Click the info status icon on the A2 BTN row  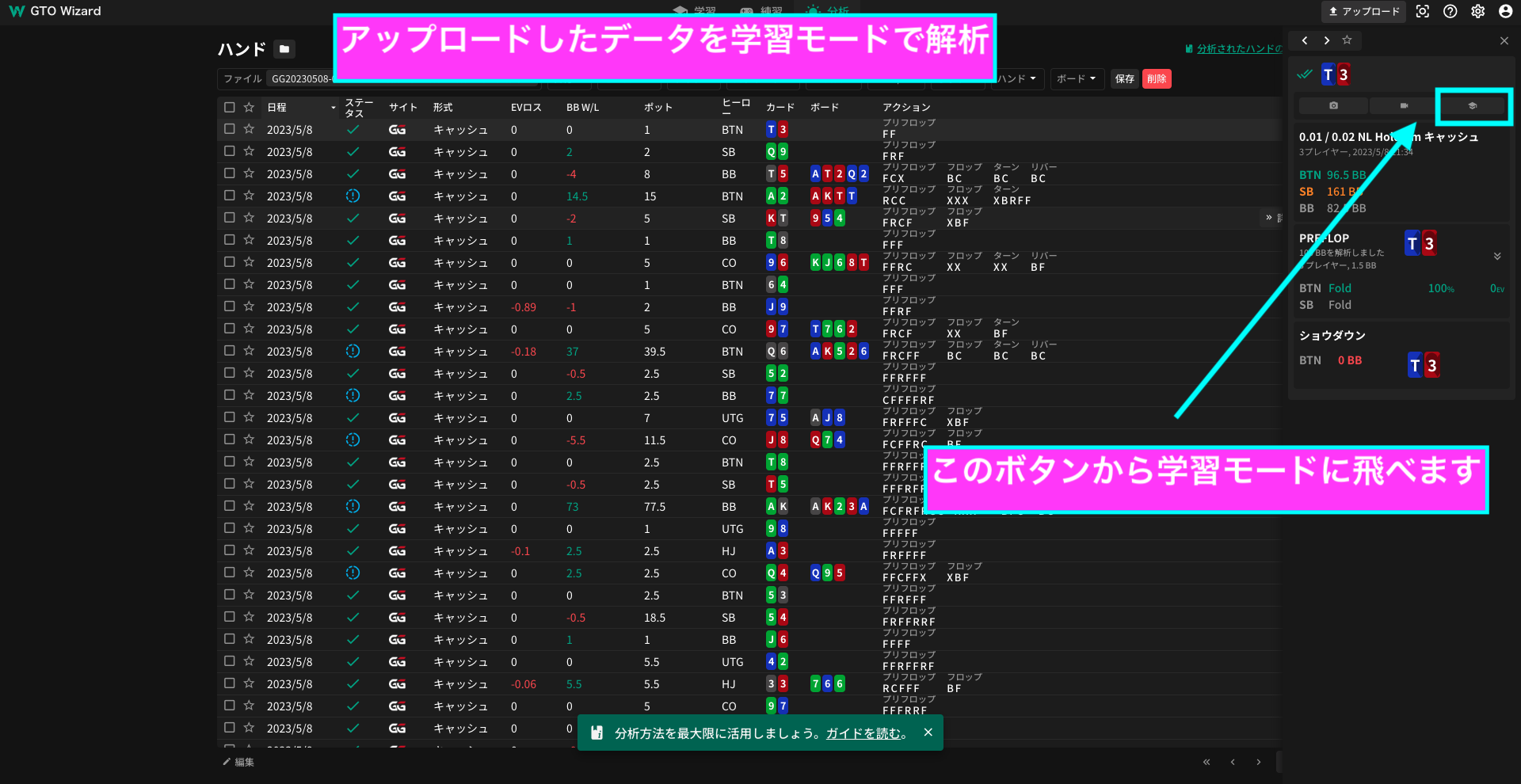point(353,196)
